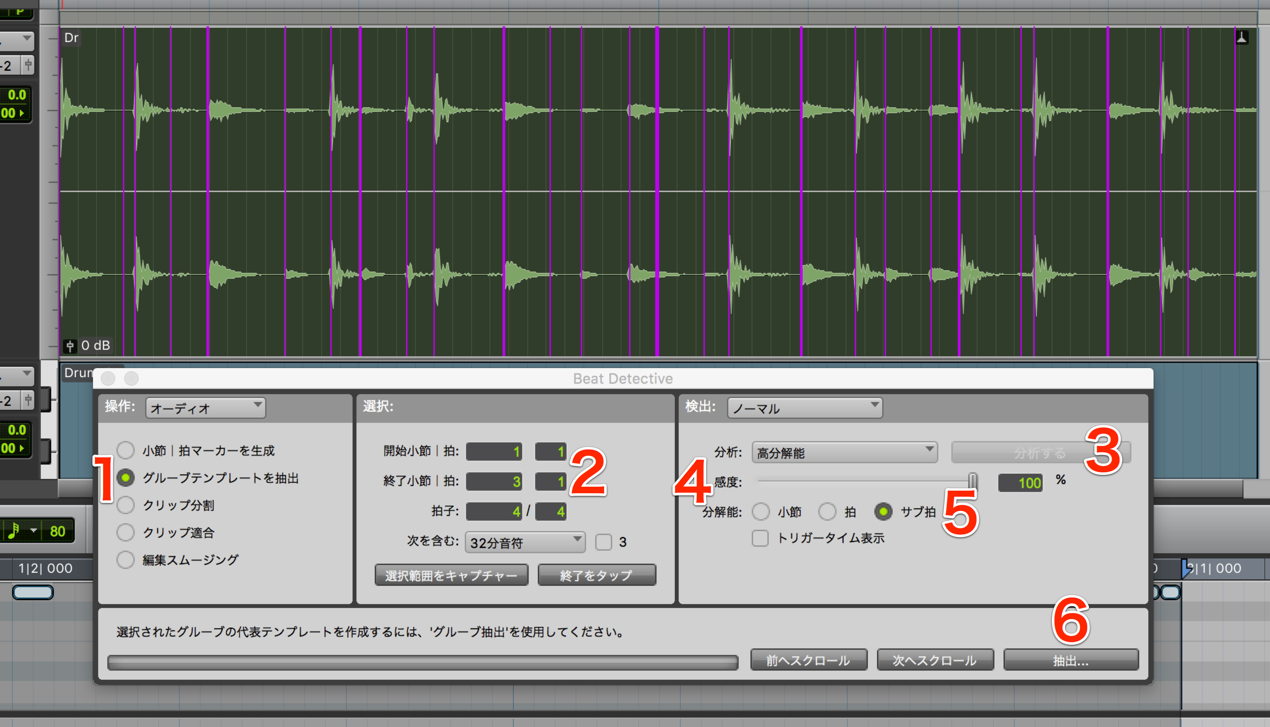Open the dropdown arrow beside the tempo note

[x=33, y=531]
